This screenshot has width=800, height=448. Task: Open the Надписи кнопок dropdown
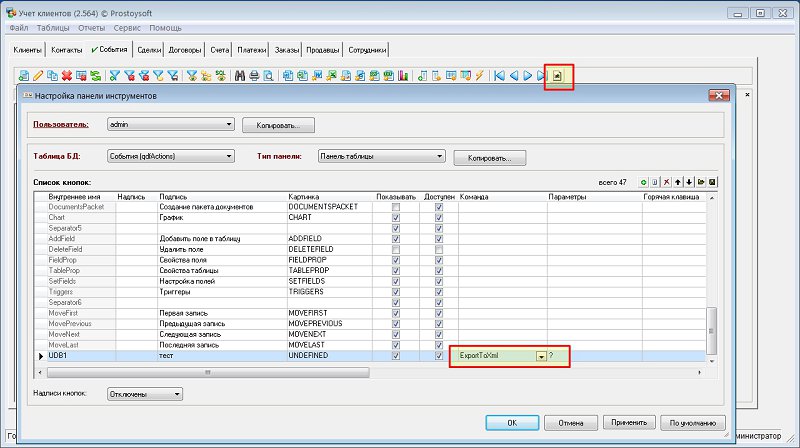click(177, 394)
